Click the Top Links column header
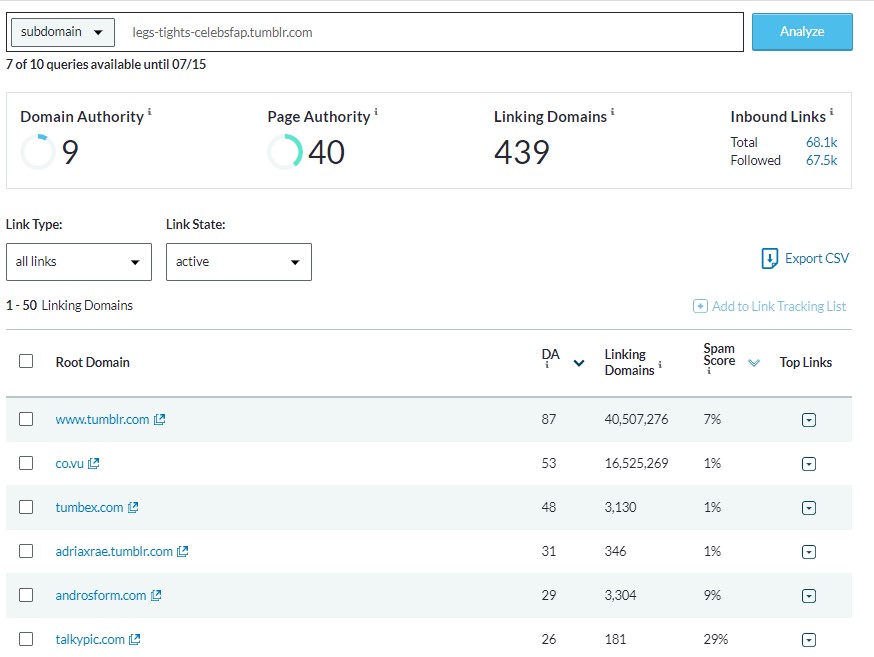Viewport: 874px width, 657px height. (805, 362)
